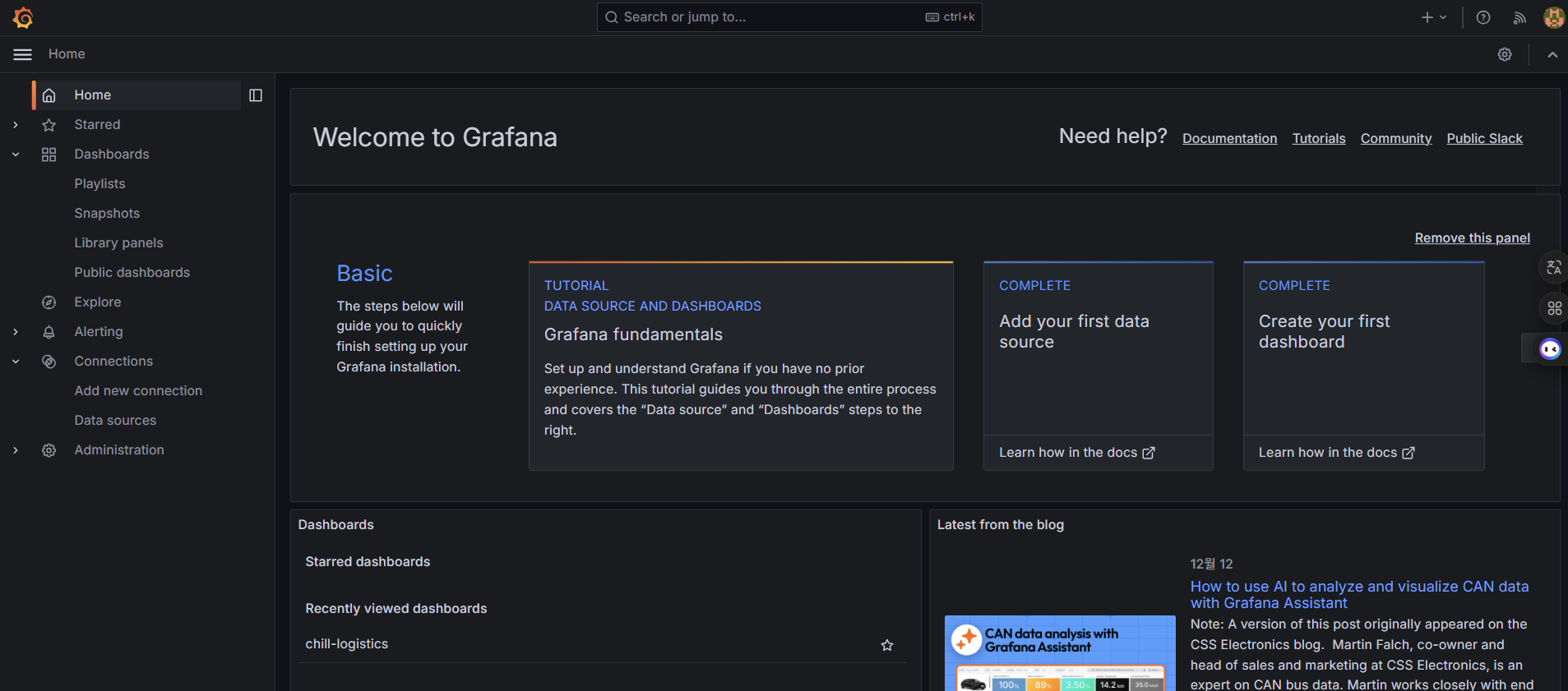Collapse the Connections section chevron
This screenshot has height=691, width=1568.
pos(16,362)
